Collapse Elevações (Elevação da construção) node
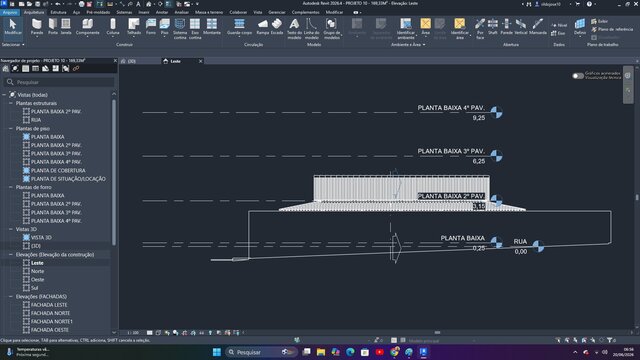640x360 pixels. pyautogui.click(x=11, y=254)
